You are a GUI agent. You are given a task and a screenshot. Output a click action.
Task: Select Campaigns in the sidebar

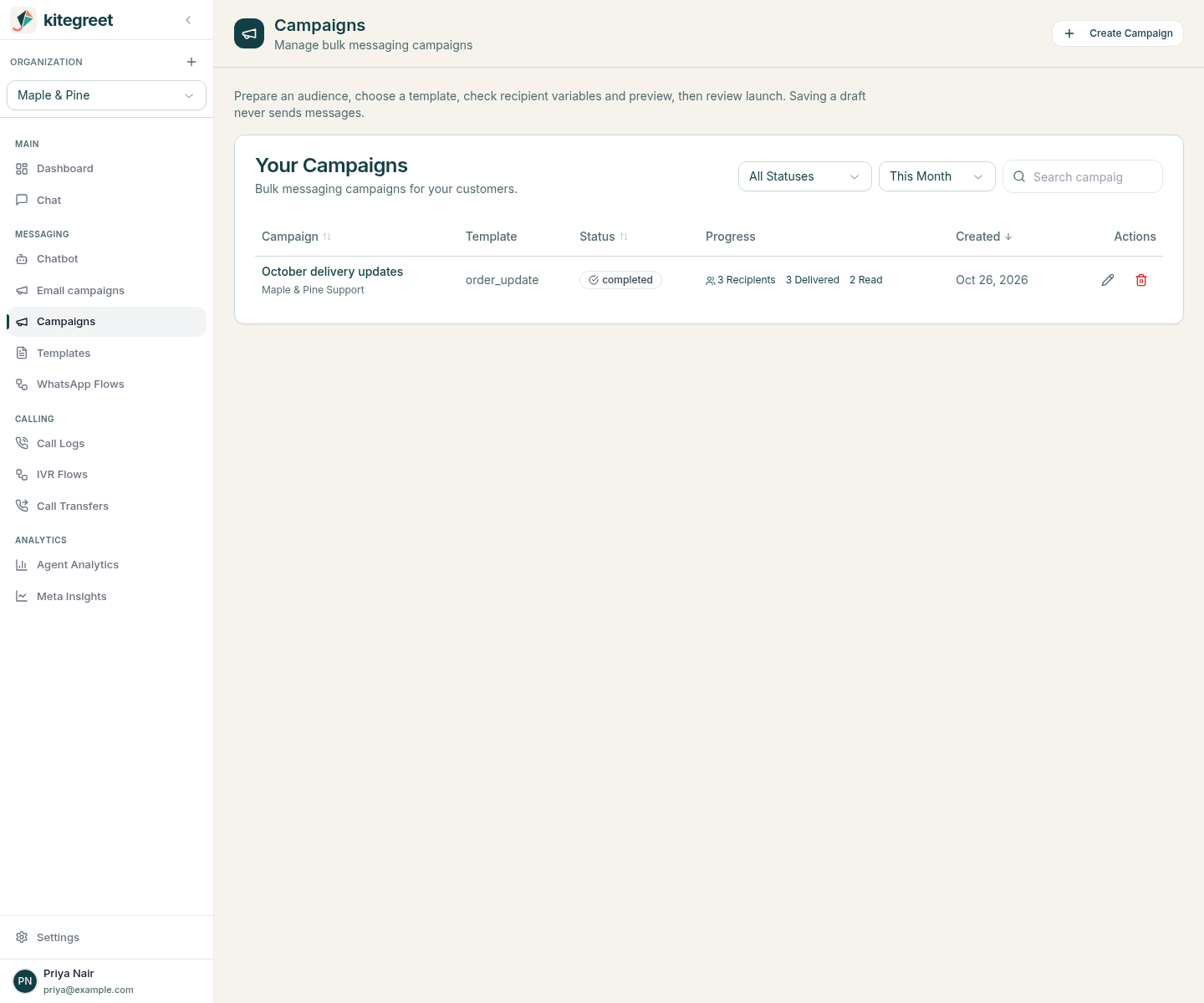point(106,322)
